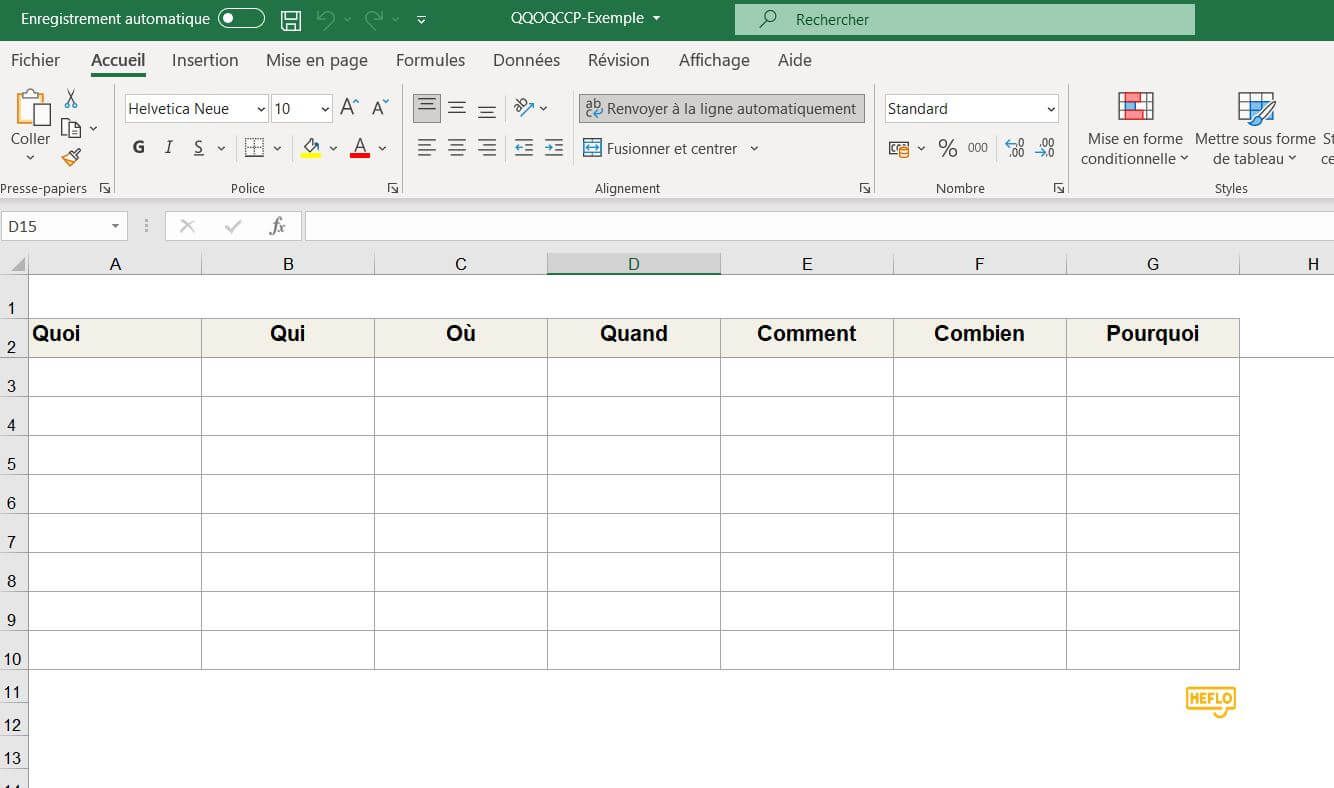The height and width of the screenshot is (788, 1334).
Task: Click the formula bar confirm checkmark
Action: tap(233, 226)
